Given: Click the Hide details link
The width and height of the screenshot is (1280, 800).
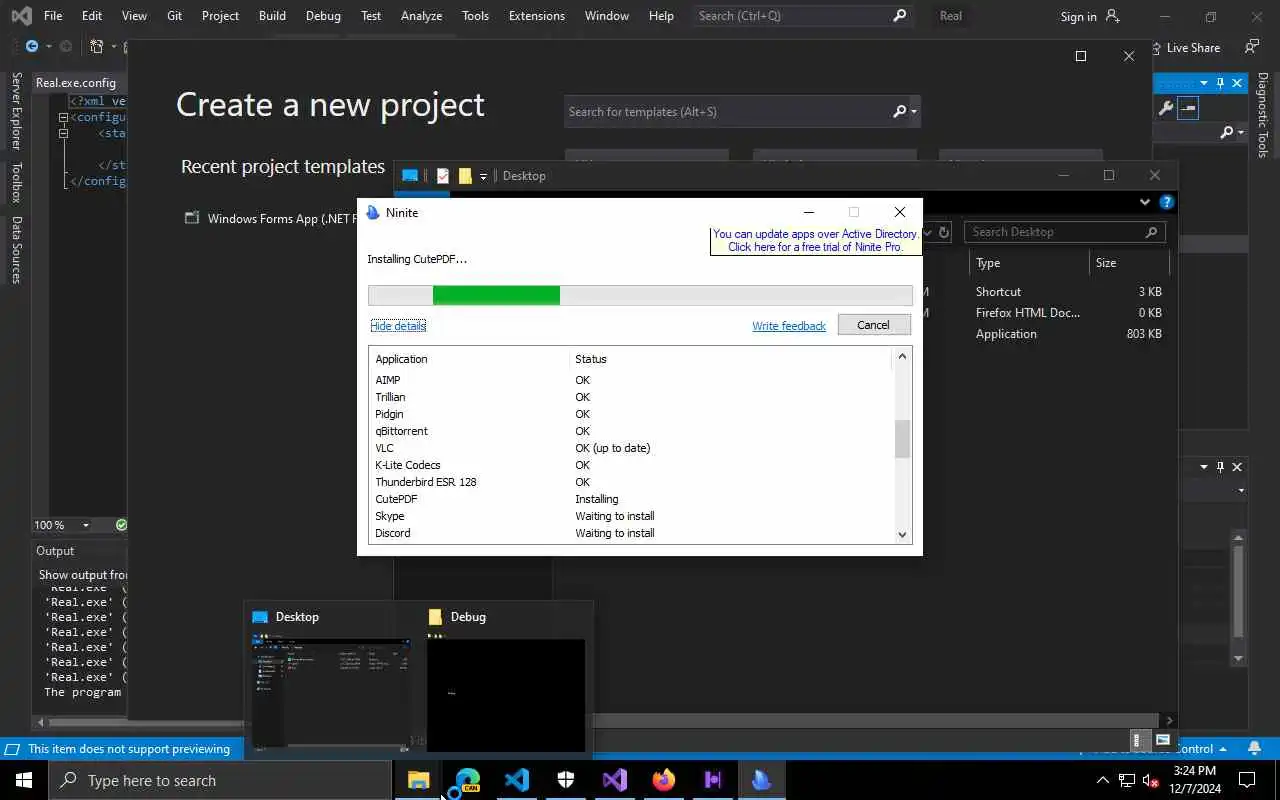Looking at the screenshot, I should pyautogui.click(x=398, y=326).
